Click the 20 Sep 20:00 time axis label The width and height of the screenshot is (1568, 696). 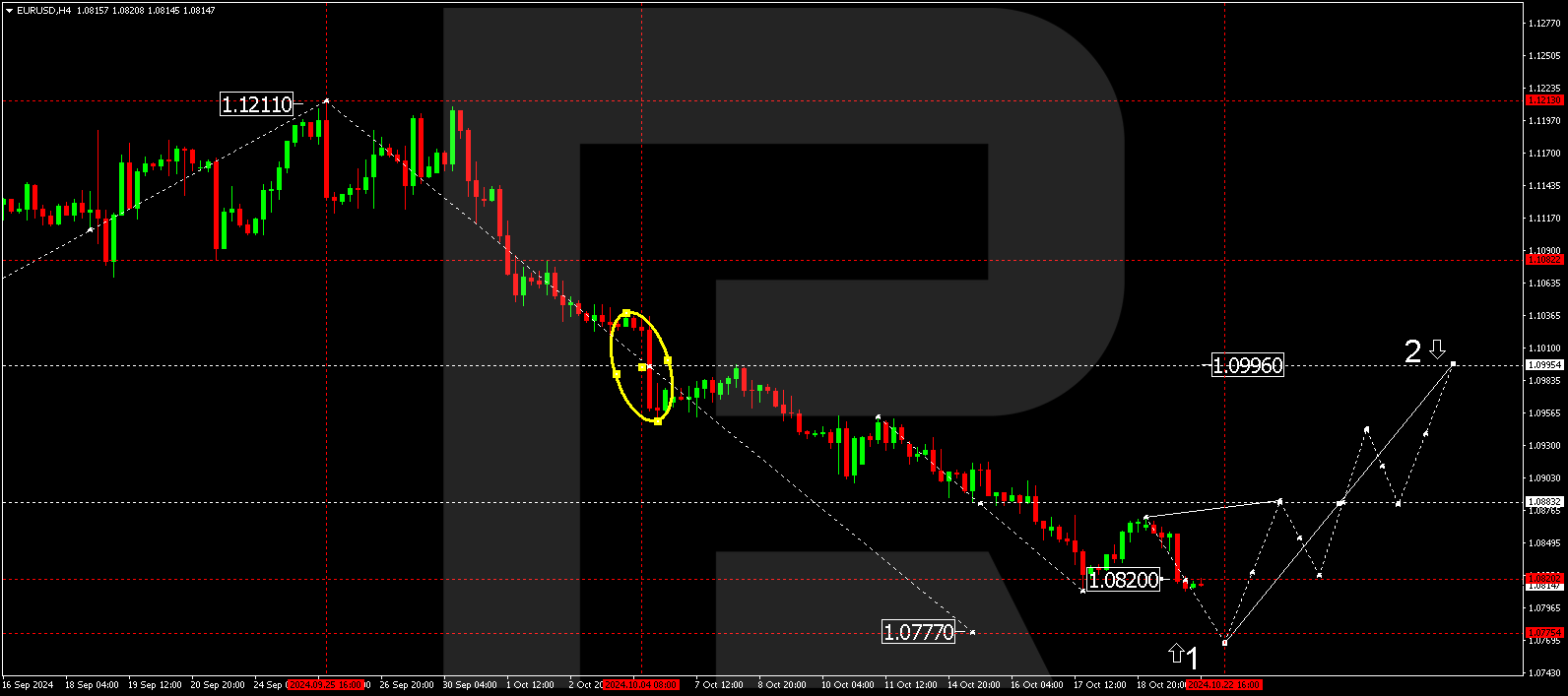coord(218,684)
